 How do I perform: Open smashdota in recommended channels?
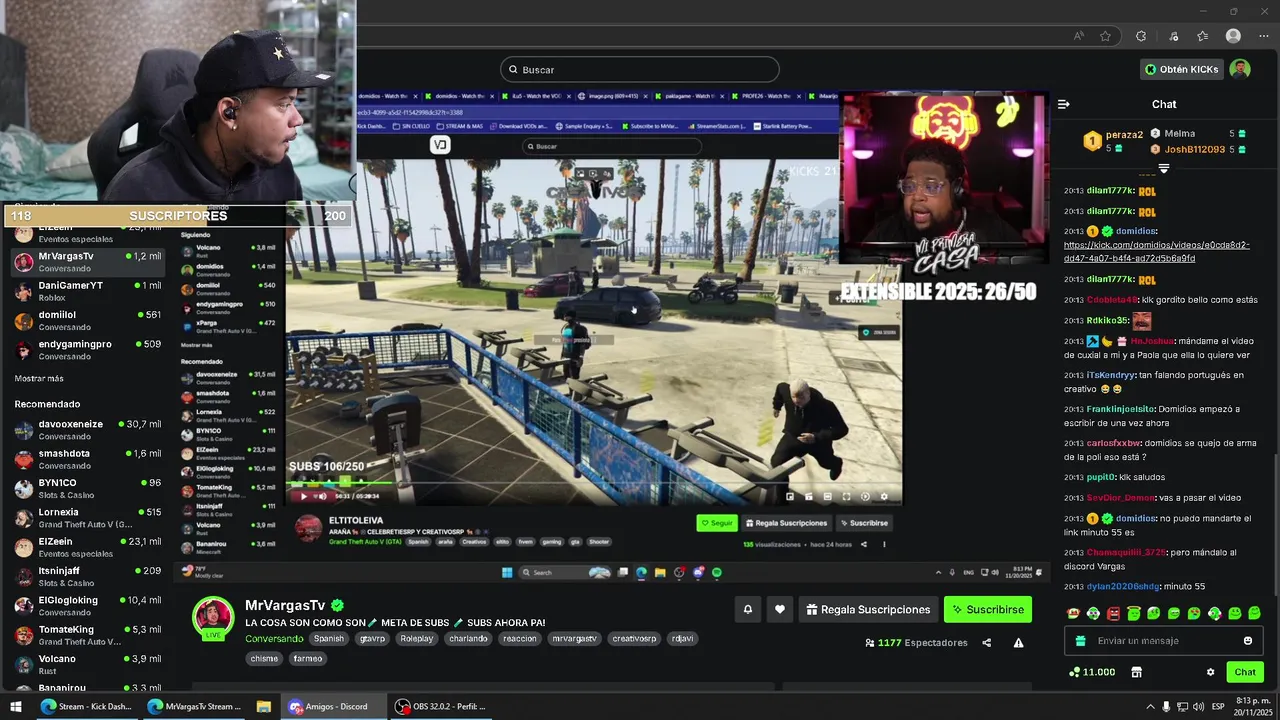[x=88, y=459]
